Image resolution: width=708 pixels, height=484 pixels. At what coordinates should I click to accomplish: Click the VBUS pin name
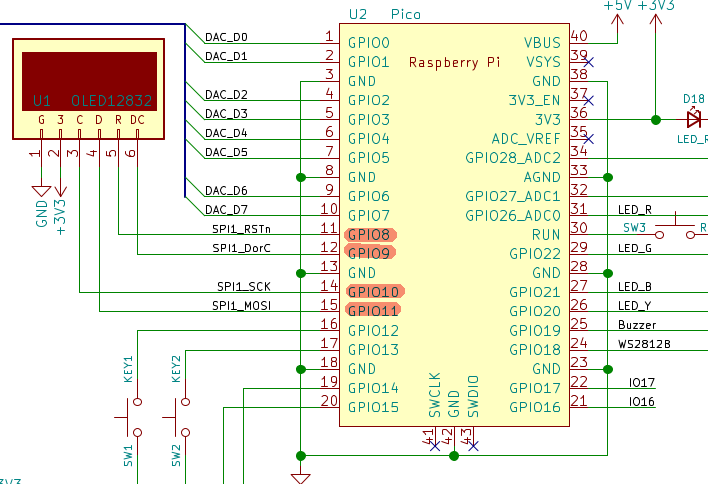542,43
